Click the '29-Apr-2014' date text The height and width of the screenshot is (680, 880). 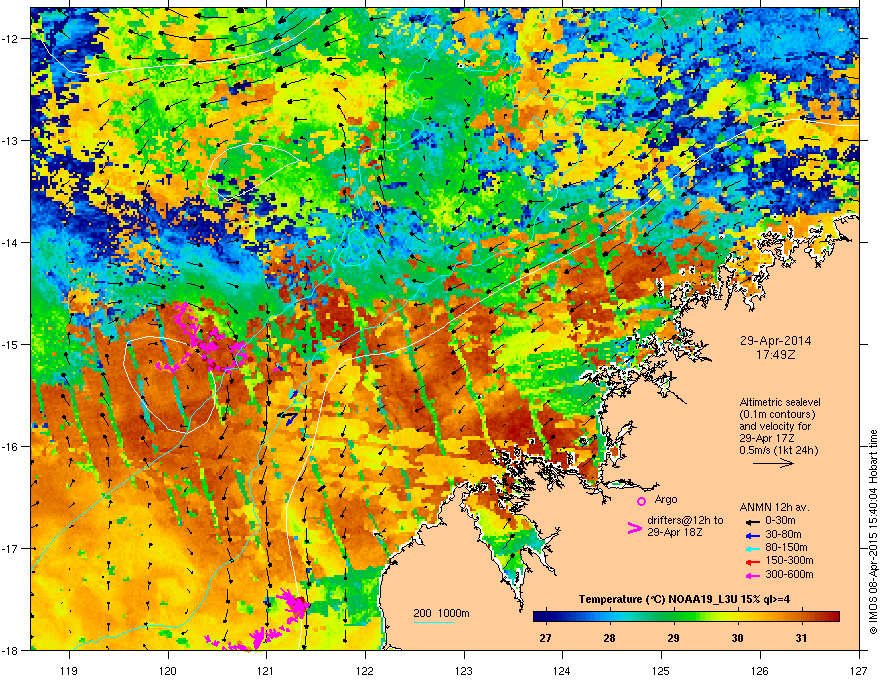(775, 341)
